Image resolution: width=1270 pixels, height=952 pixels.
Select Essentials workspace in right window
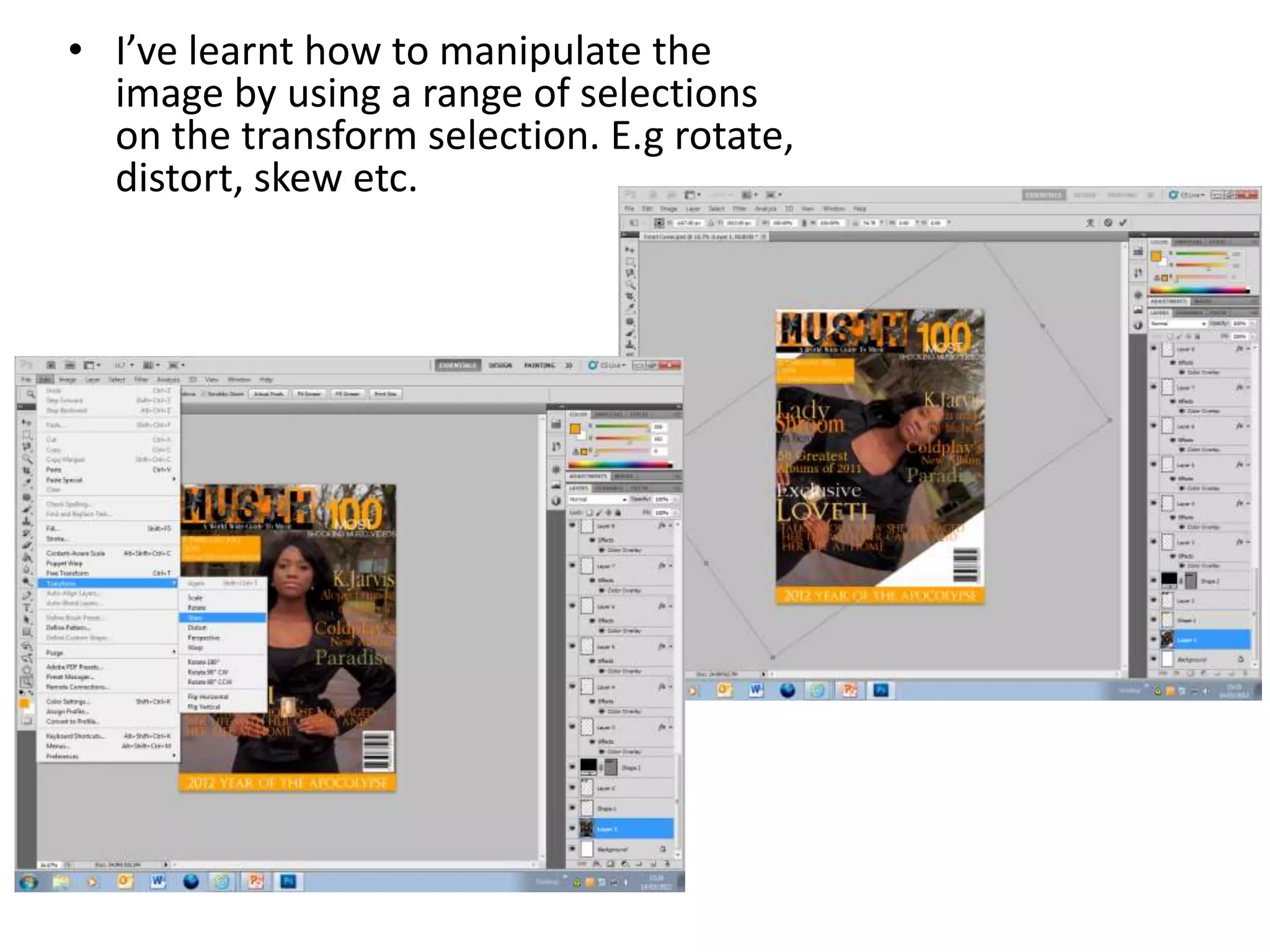[1044, 195]
